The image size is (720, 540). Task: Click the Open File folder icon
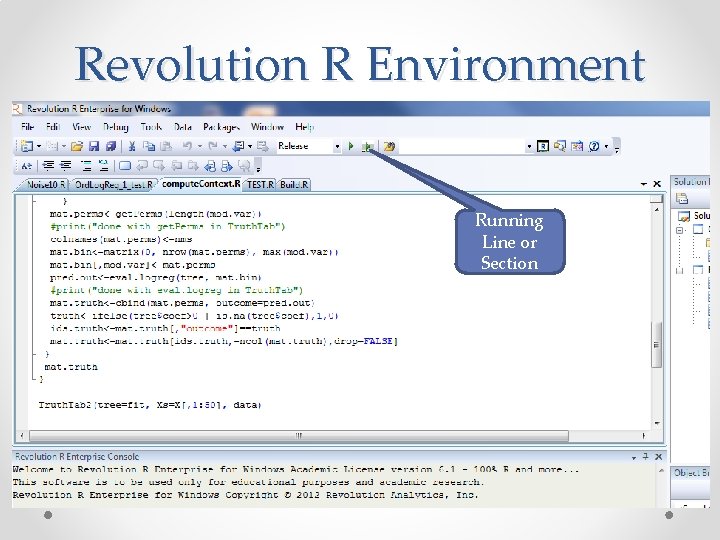[77, 146]
